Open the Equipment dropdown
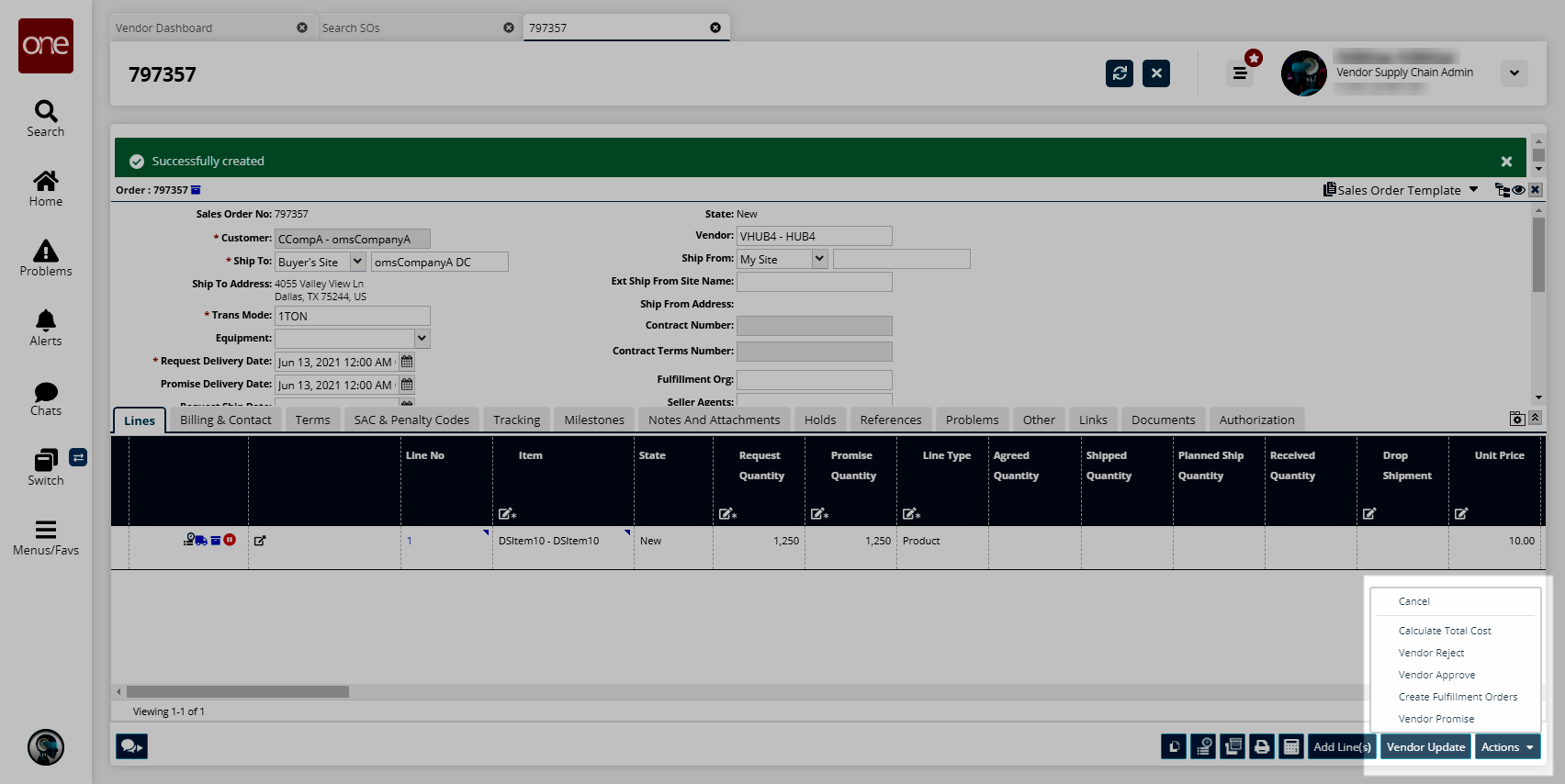The image size is (1565, 784). tap(422, 339)
